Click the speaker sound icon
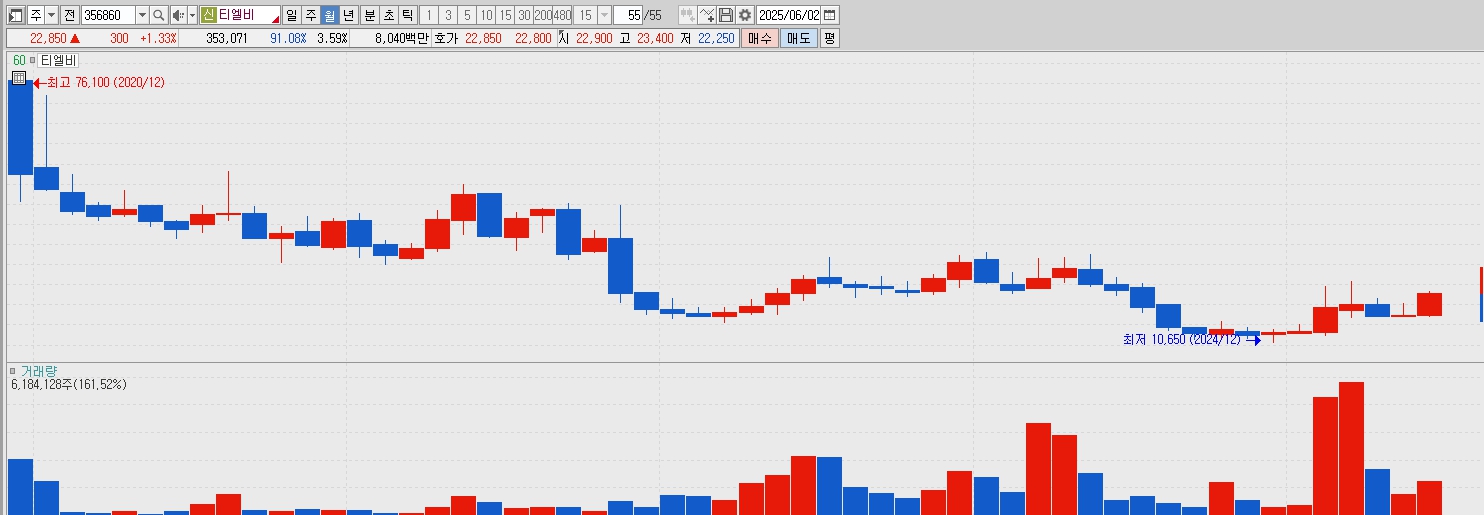 178,15
